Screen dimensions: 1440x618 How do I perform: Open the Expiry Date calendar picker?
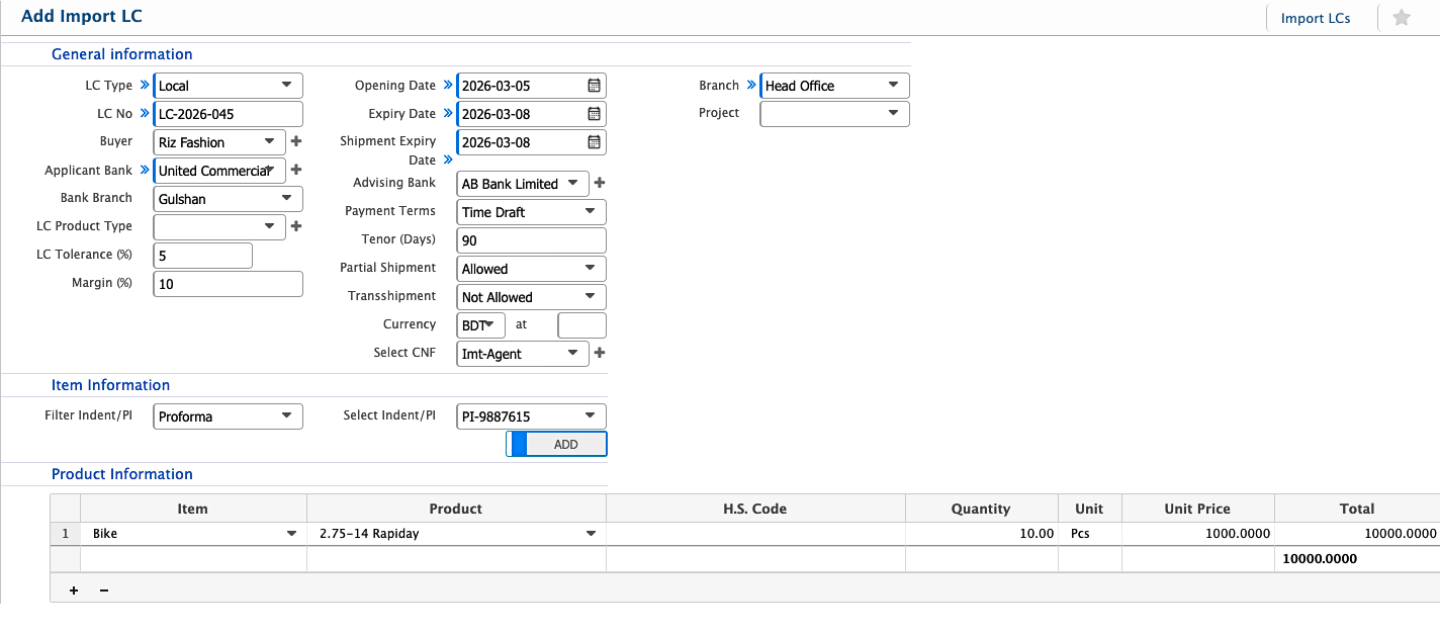click(594, 113)
